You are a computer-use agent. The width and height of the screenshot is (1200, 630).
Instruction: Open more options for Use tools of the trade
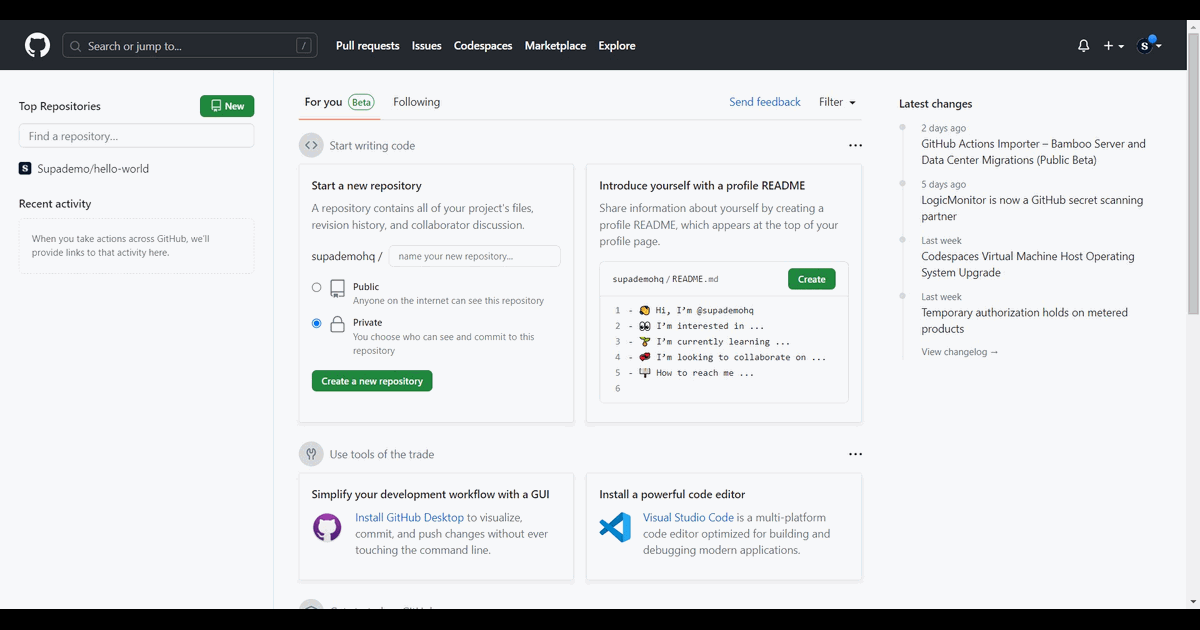click(855, 454)
